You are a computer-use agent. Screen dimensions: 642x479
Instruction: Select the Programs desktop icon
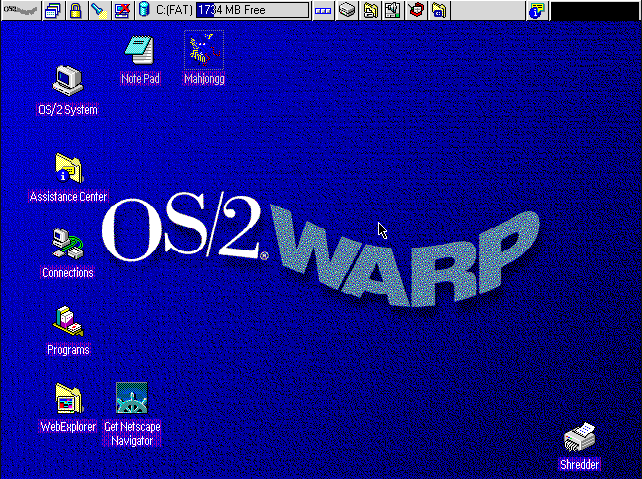click(68, 321)
